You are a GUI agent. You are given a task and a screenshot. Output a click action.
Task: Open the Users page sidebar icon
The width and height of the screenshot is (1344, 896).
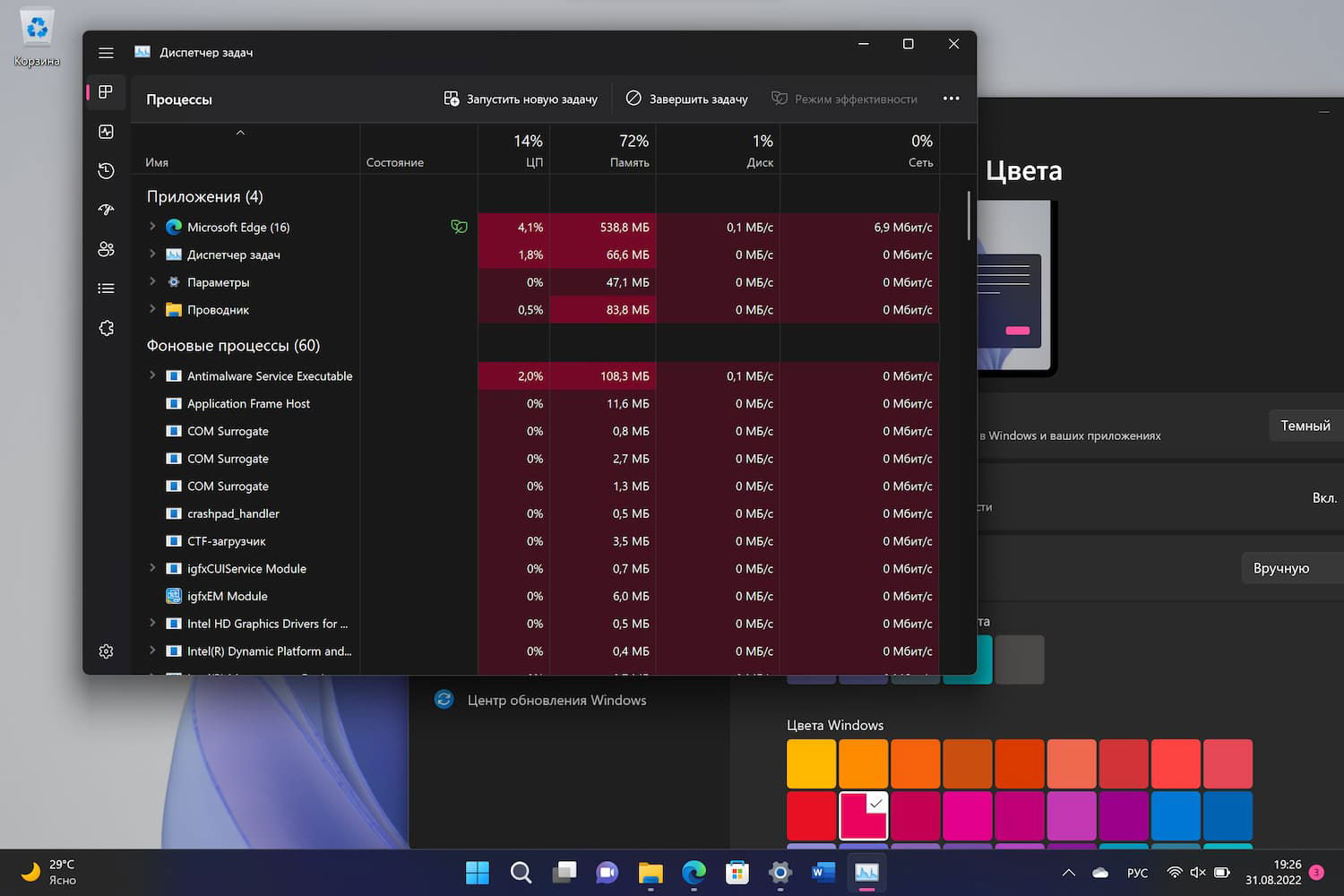pos(106,249)
